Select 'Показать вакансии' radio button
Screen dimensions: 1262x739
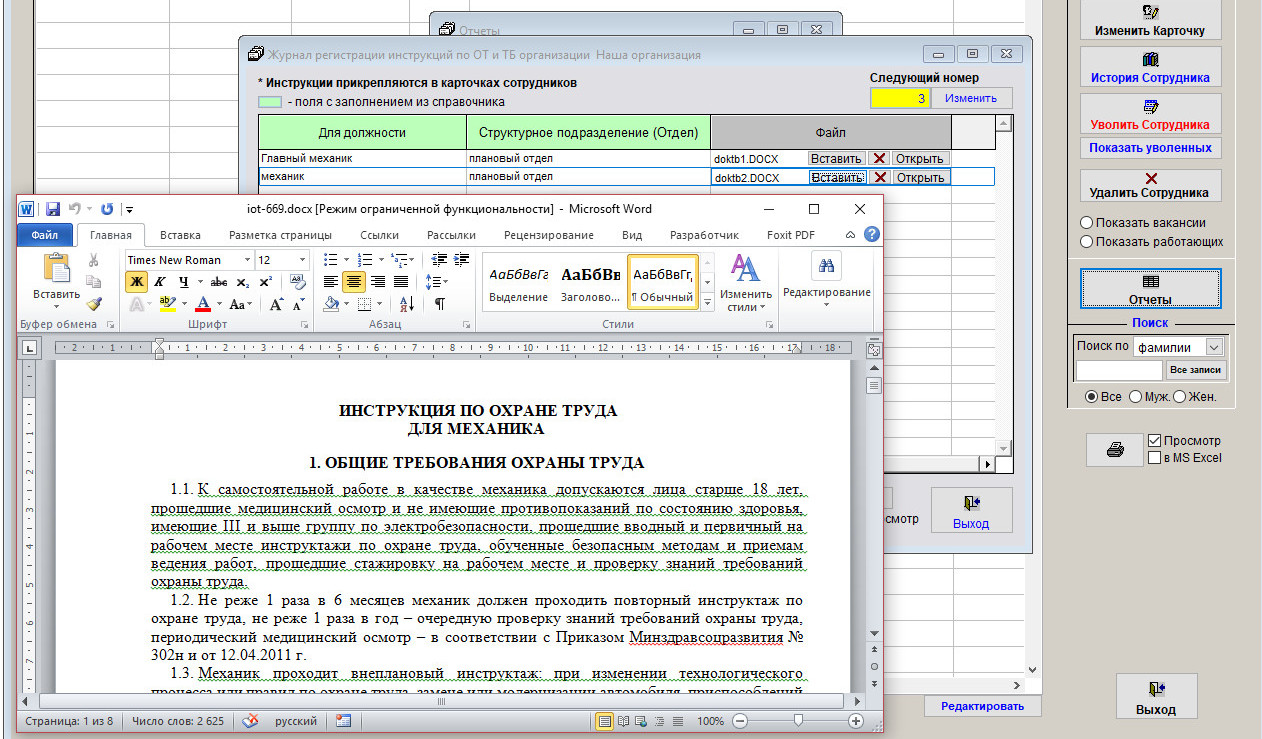click(x=1087, y=223)
